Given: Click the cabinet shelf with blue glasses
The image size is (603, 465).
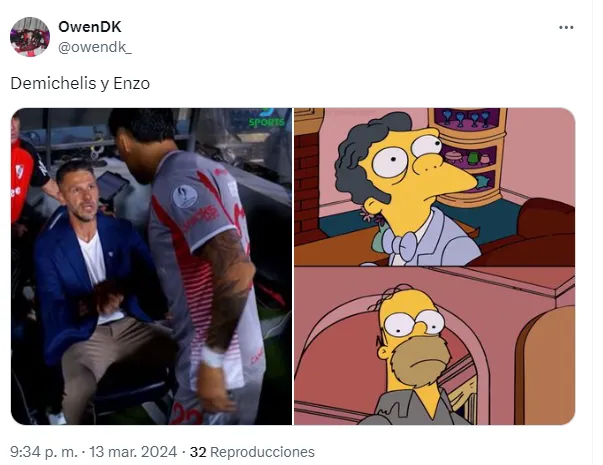Looking at the screenshot, I should point(466,118).
